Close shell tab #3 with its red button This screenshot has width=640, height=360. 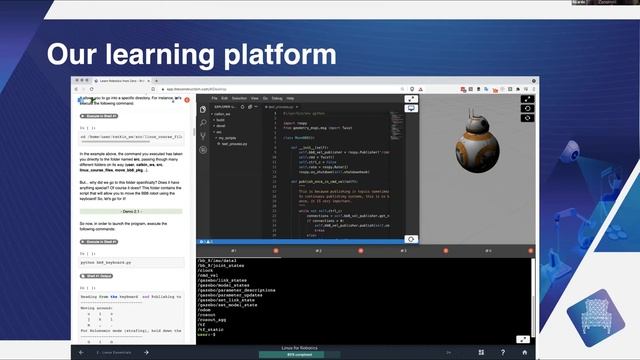(446, 251)
